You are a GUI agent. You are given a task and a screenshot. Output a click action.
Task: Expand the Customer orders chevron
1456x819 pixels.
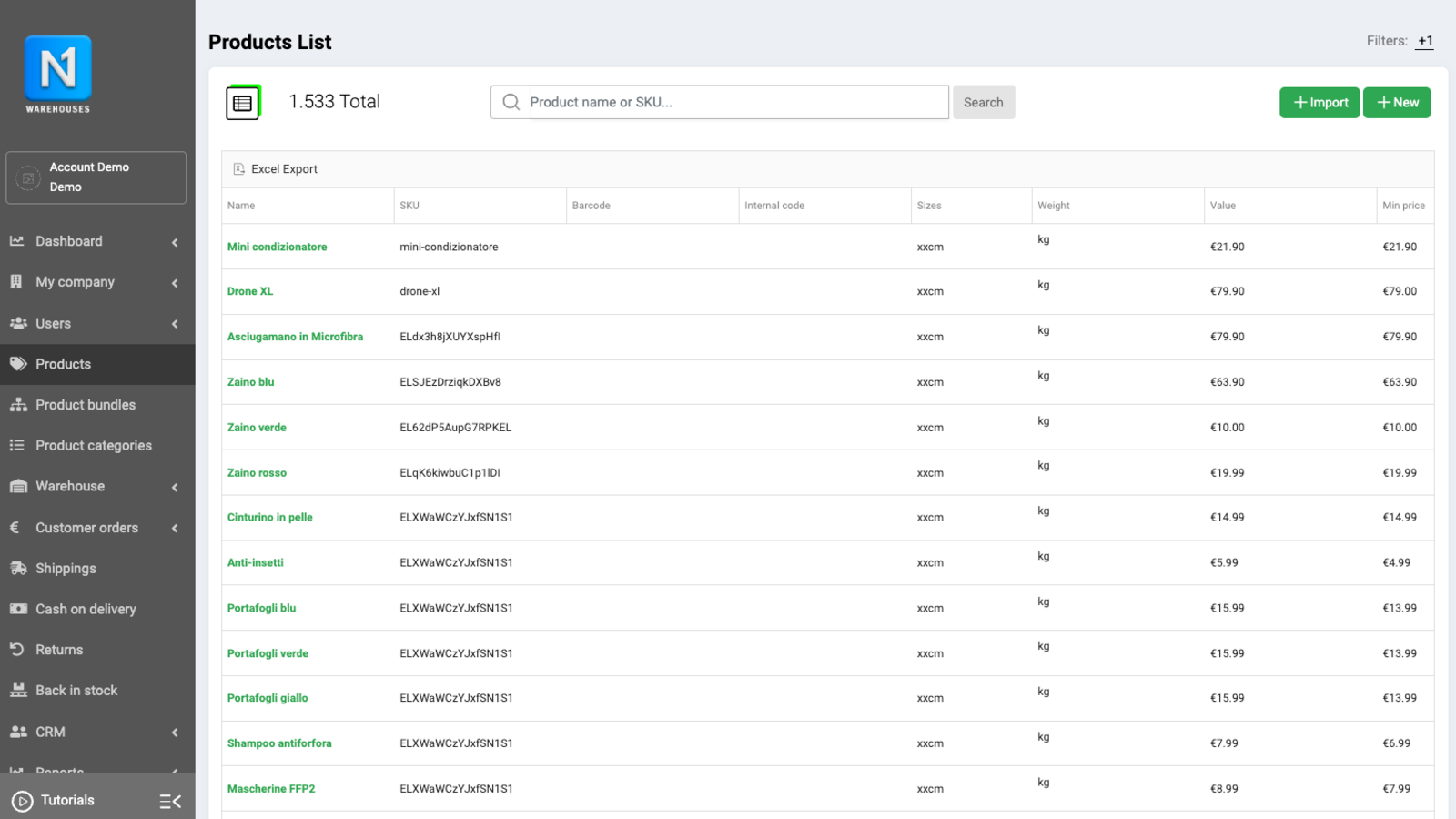point(175,528)
